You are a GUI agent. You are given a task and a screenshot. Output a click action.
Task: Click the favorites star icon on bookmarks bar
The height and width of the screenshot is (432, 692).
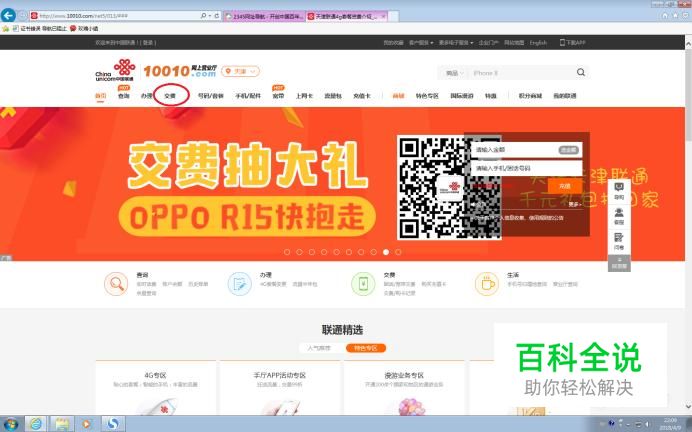click(6, 28)
